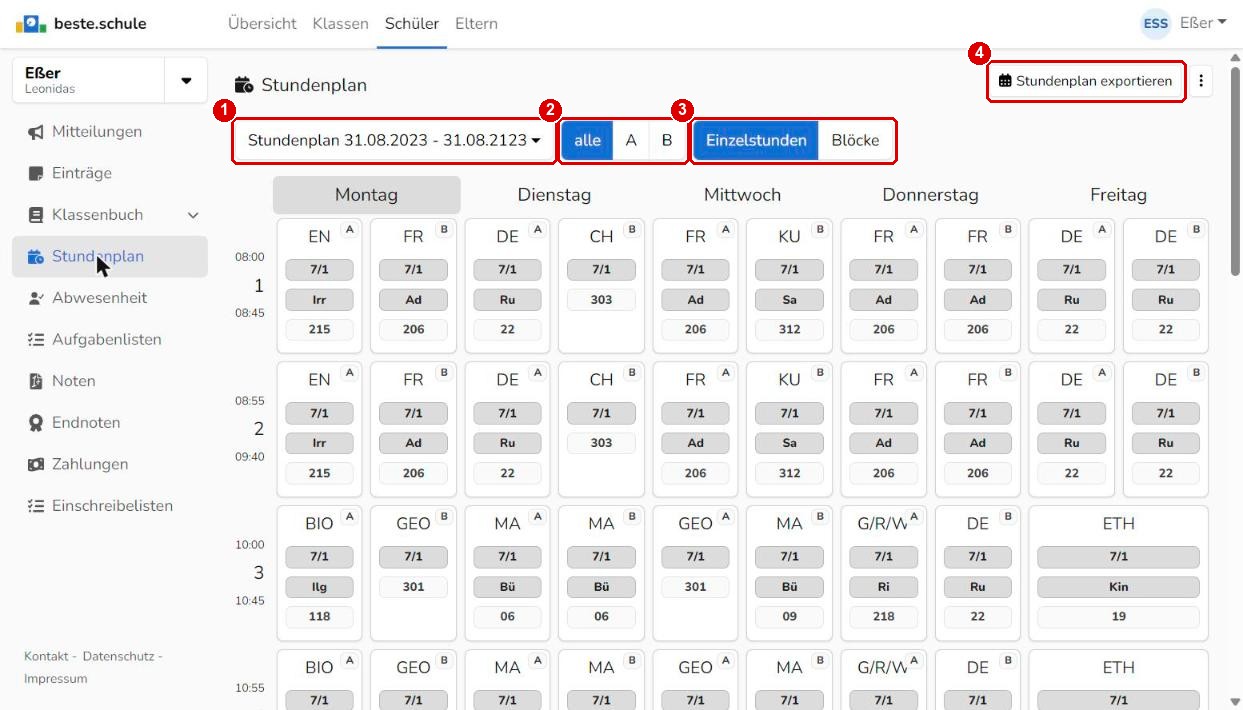Open the Eltern tab

pos(476,23)
